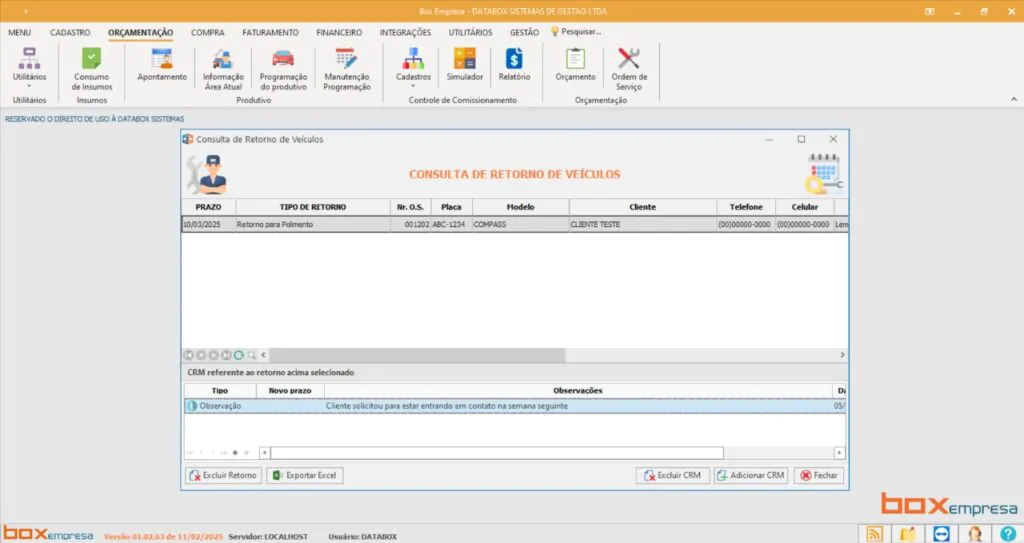This screenshot has width=1024, height=543.
Task: Open the FINANCEIRO ribbon tab
Action: coord(339,32)
